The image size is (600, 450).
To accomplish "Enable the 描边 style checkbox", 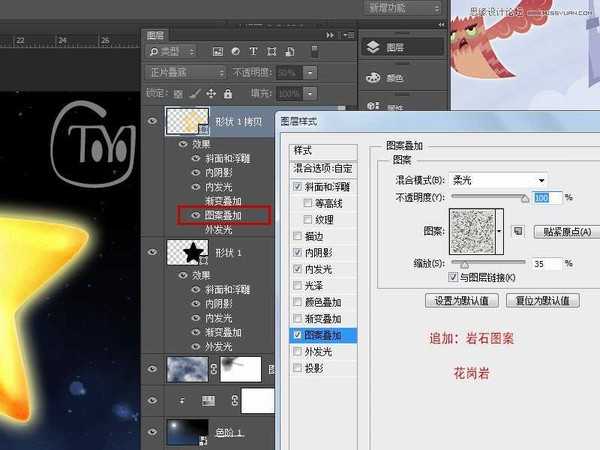I will pyautogui.click(x=296, y=236).
